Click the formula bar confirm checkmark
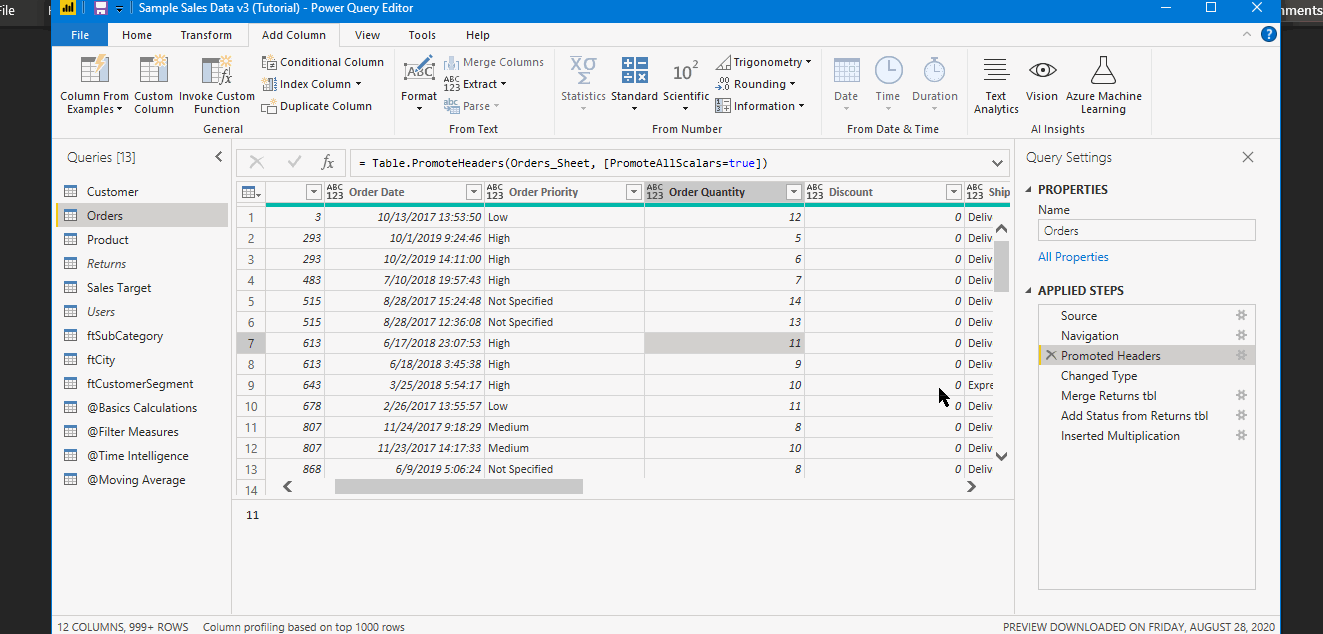The image size is (1323, 634). tap(294, 162)
